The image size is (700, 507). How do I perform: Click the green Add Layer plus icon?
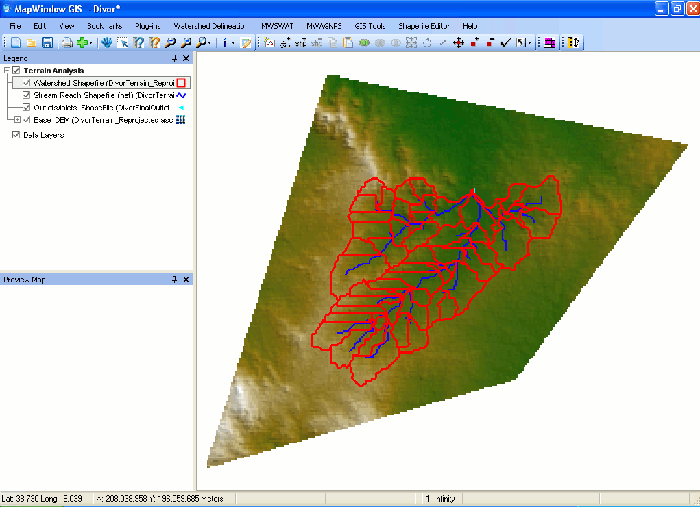(x=81, y=43)
